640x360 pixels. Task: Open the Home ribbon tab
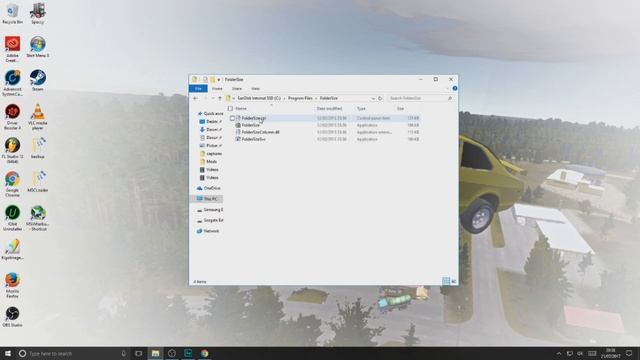click(x=217, y=89)
